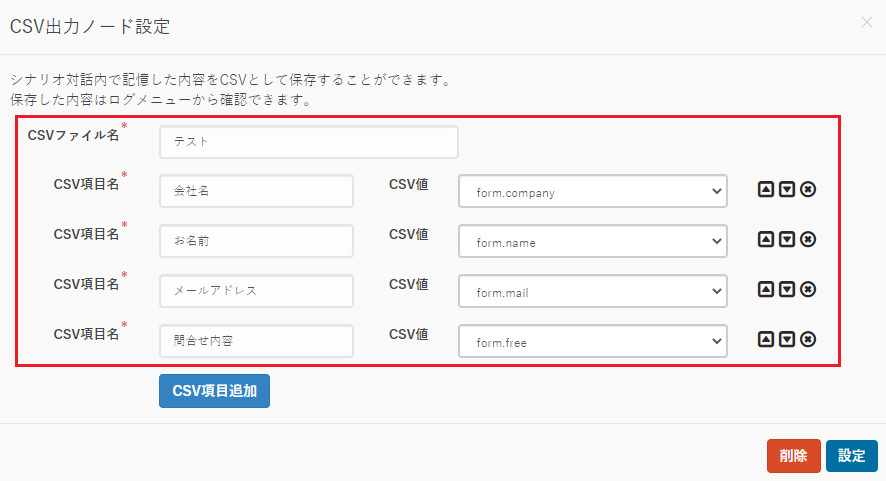The width and height of the screenshot is (886, 481).
Task: Focus the CSV項目名 field with メールアドレス
Action: pyautogui.click(x=257, y=291)
